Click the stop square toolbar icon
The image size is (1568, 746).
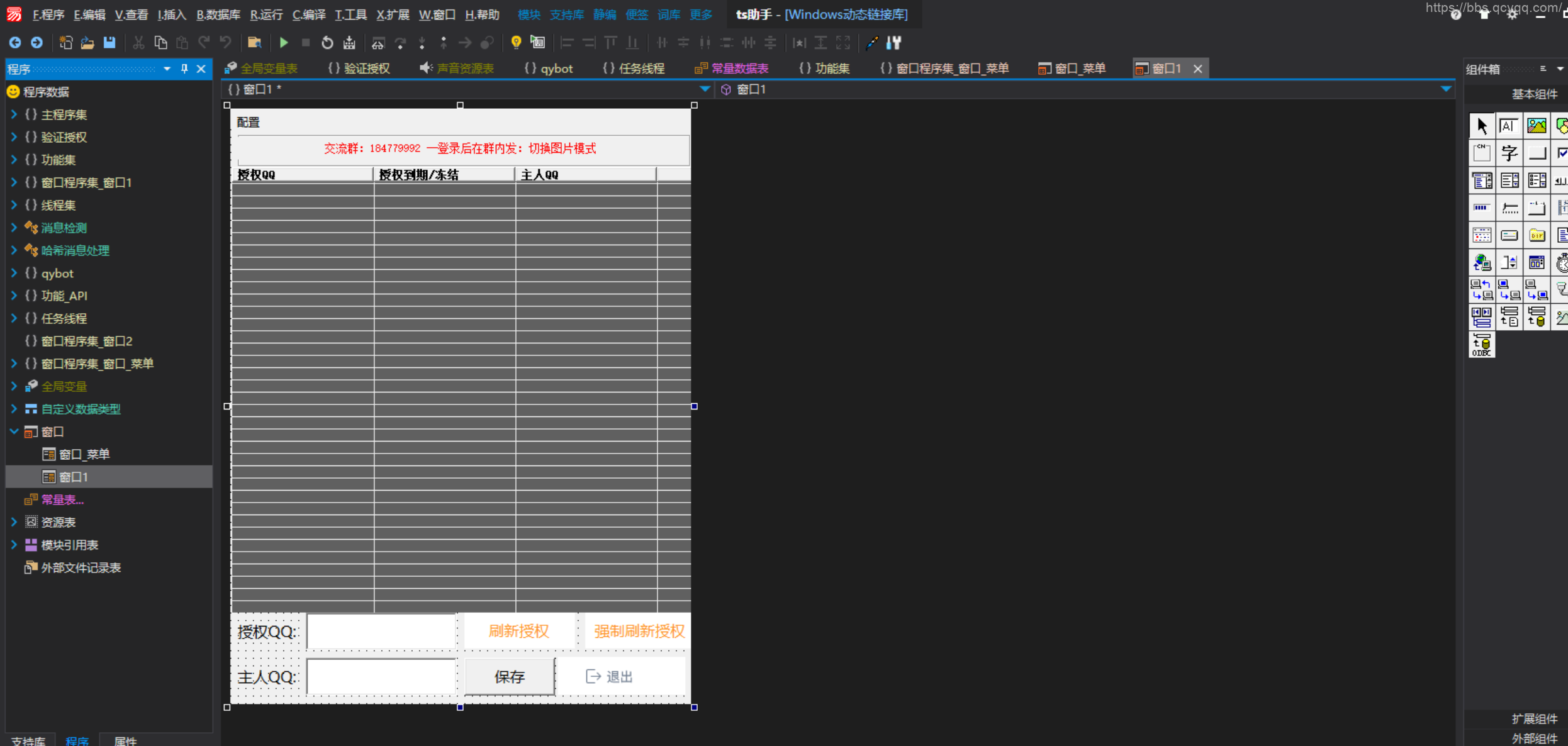click(306, 43)
